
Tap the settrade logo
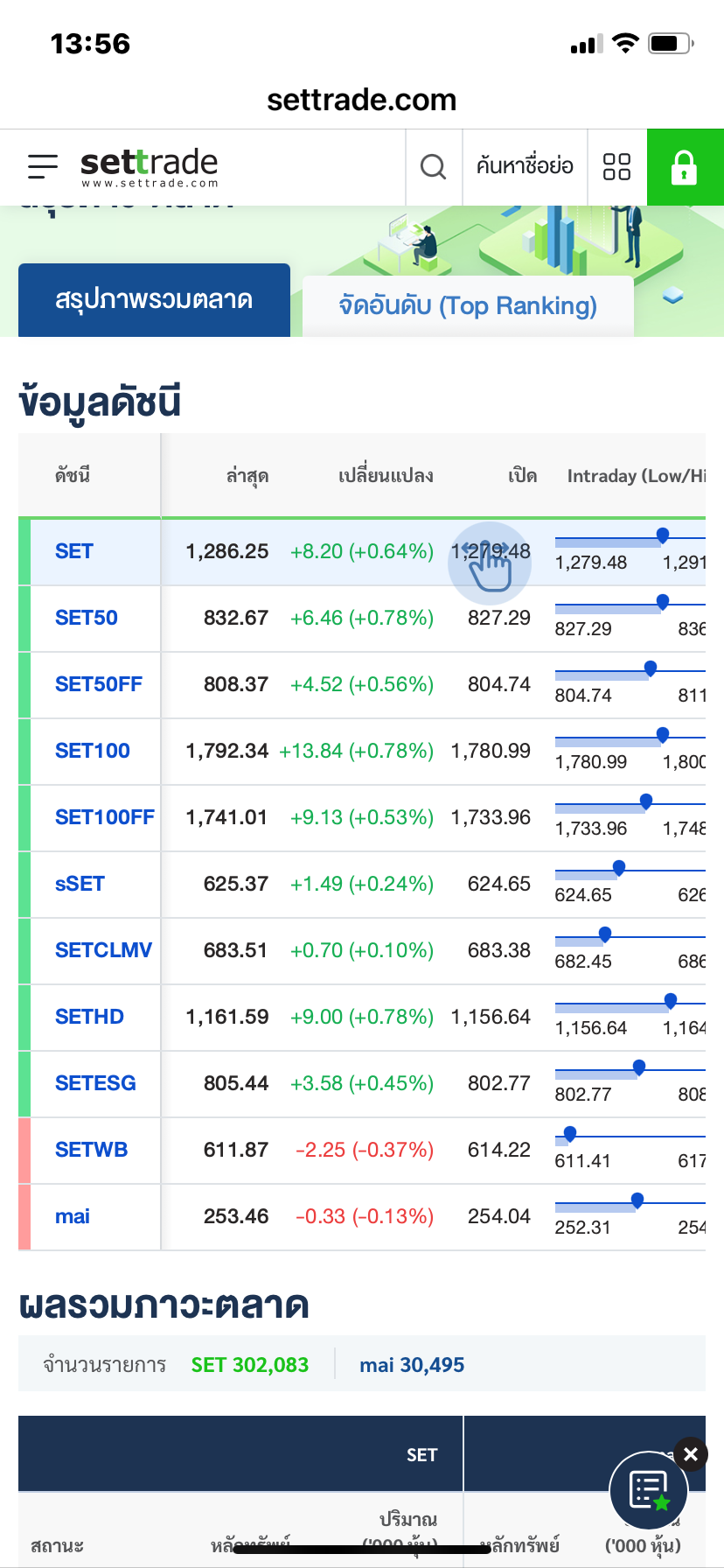tap(149, 166)
